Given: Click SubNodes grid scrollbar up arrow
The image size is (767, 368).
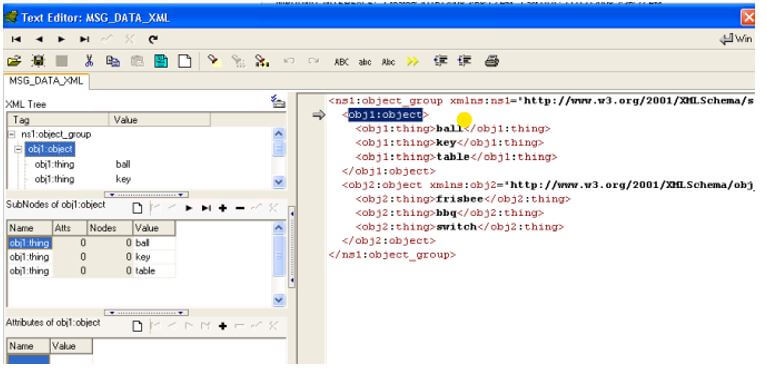Looking at the screenshot, I should tap(278, 228).
